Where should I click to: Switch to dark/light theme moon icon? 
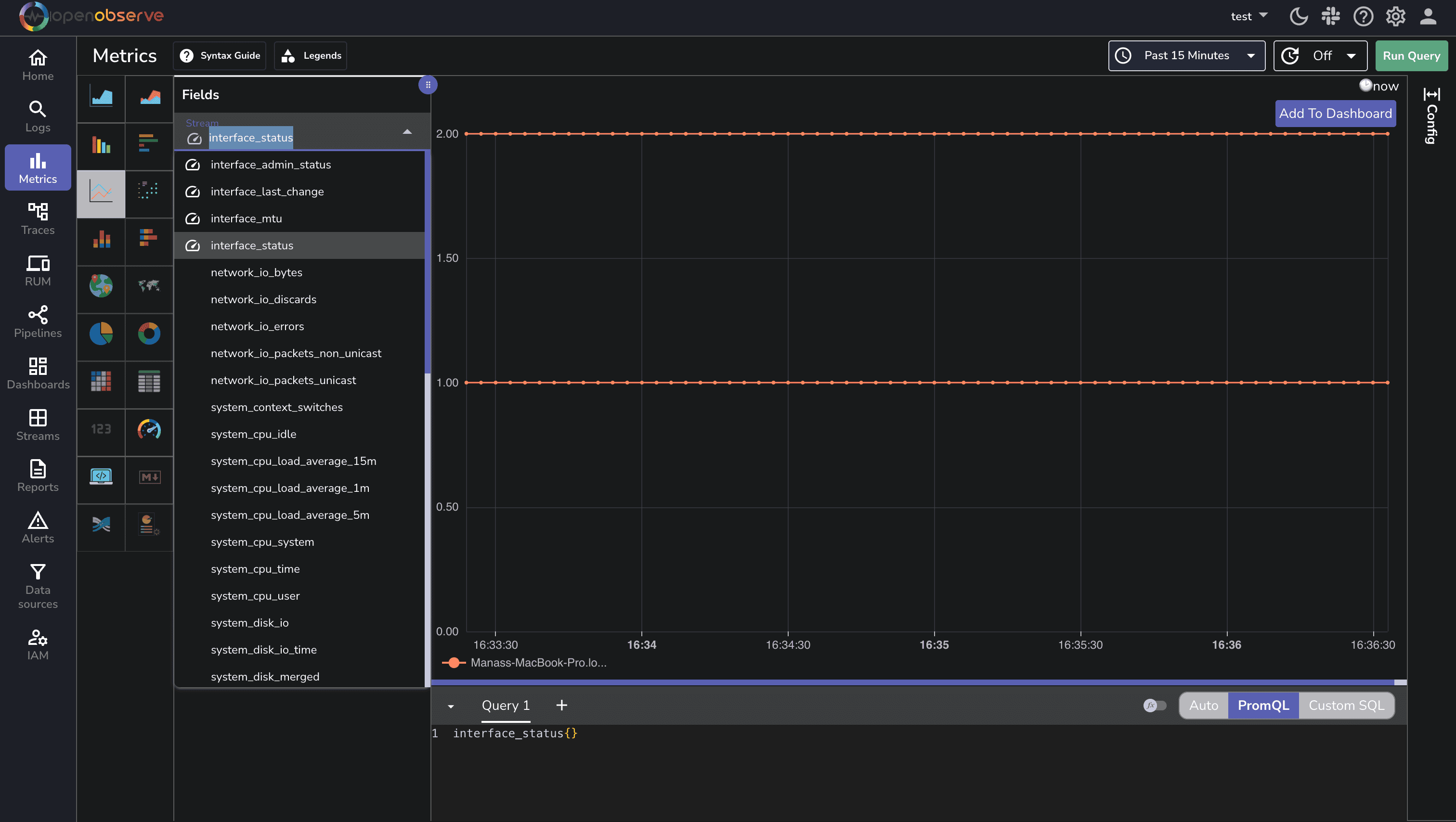click(x=1298, y=16)
